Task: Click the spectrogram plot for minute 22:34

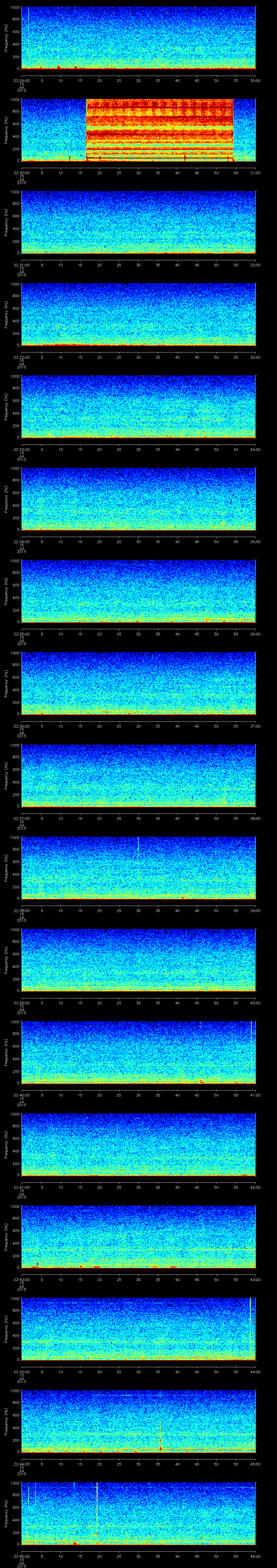Action: coord(139,499)
